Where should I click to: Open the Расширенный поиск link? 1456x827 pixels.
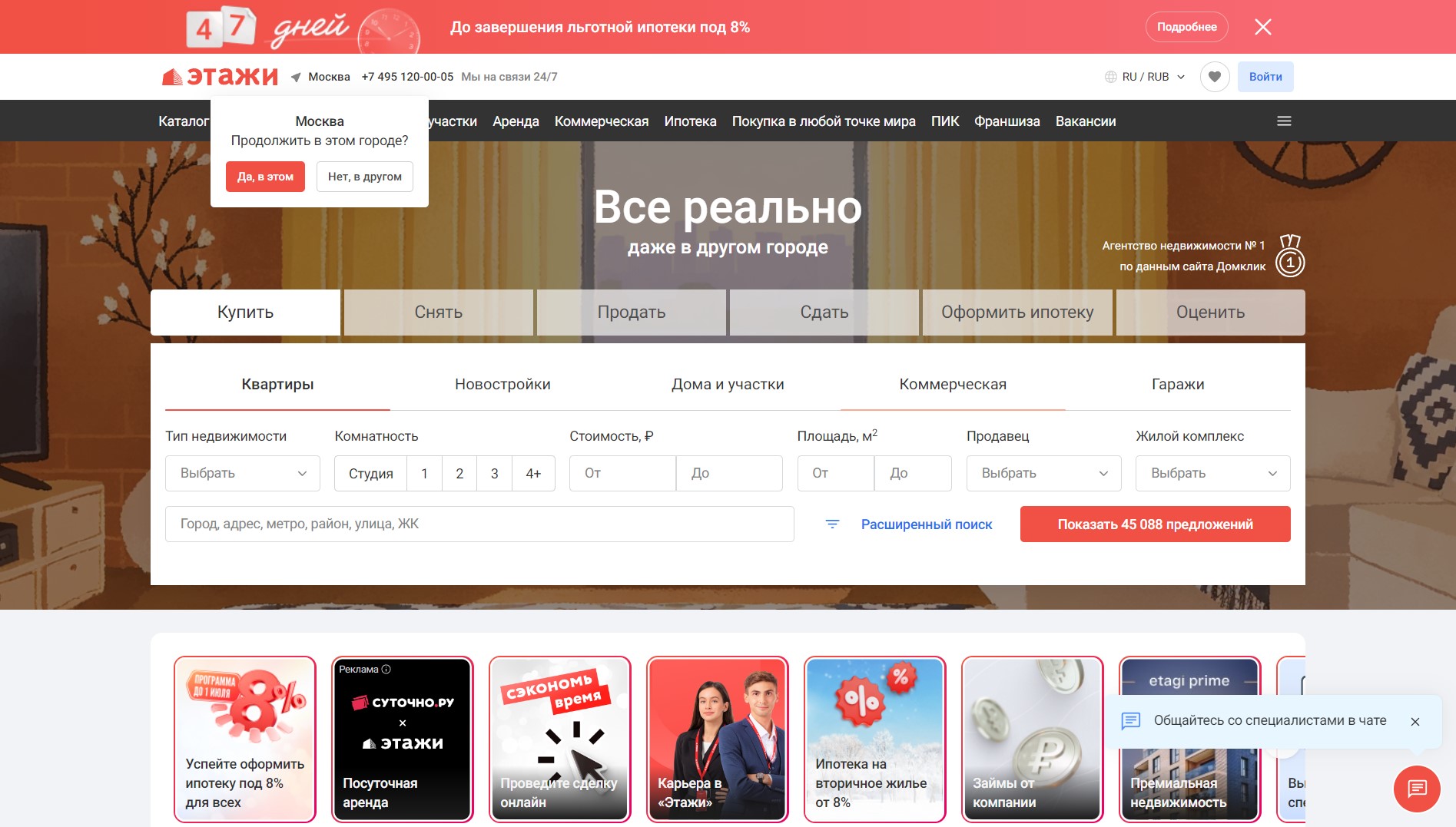(927, 524)
